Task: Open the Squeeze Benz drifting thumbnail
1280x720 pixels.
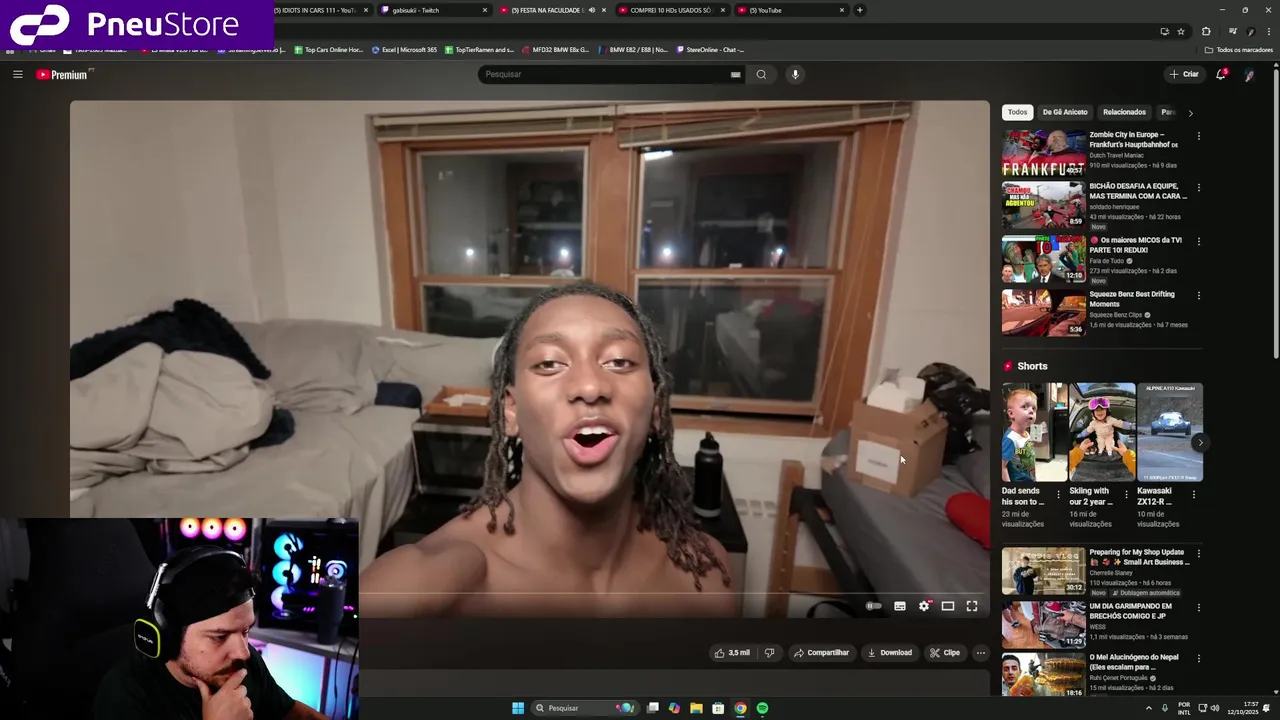Action: coord(1043,312)
